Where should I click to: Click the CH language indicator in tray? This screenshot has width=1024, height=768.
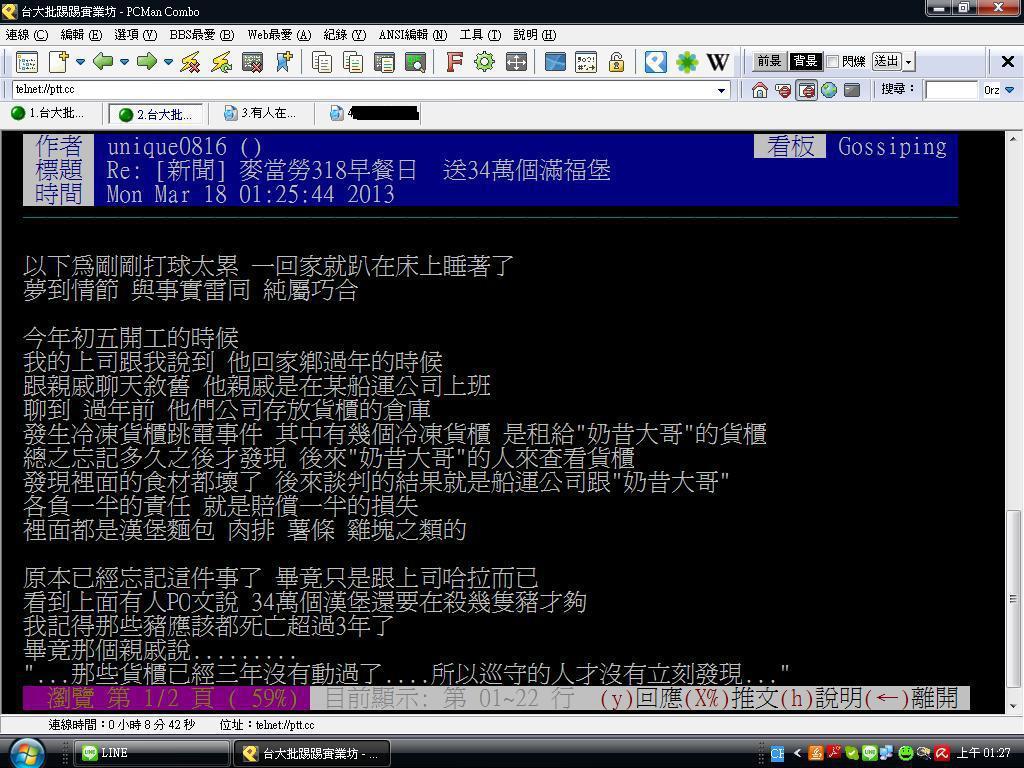pos(776,754)
